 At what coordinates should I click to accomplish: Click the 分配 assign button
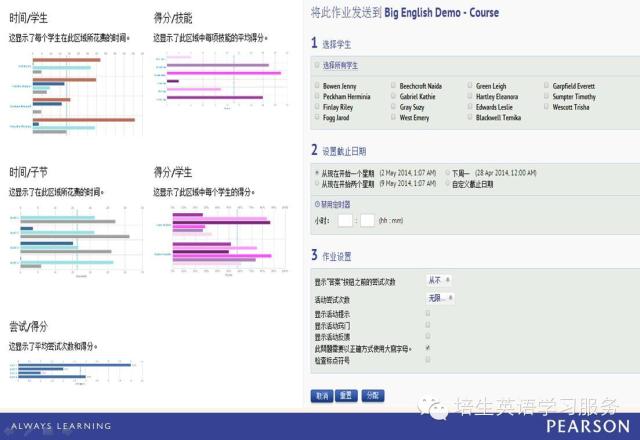point(372,396)
